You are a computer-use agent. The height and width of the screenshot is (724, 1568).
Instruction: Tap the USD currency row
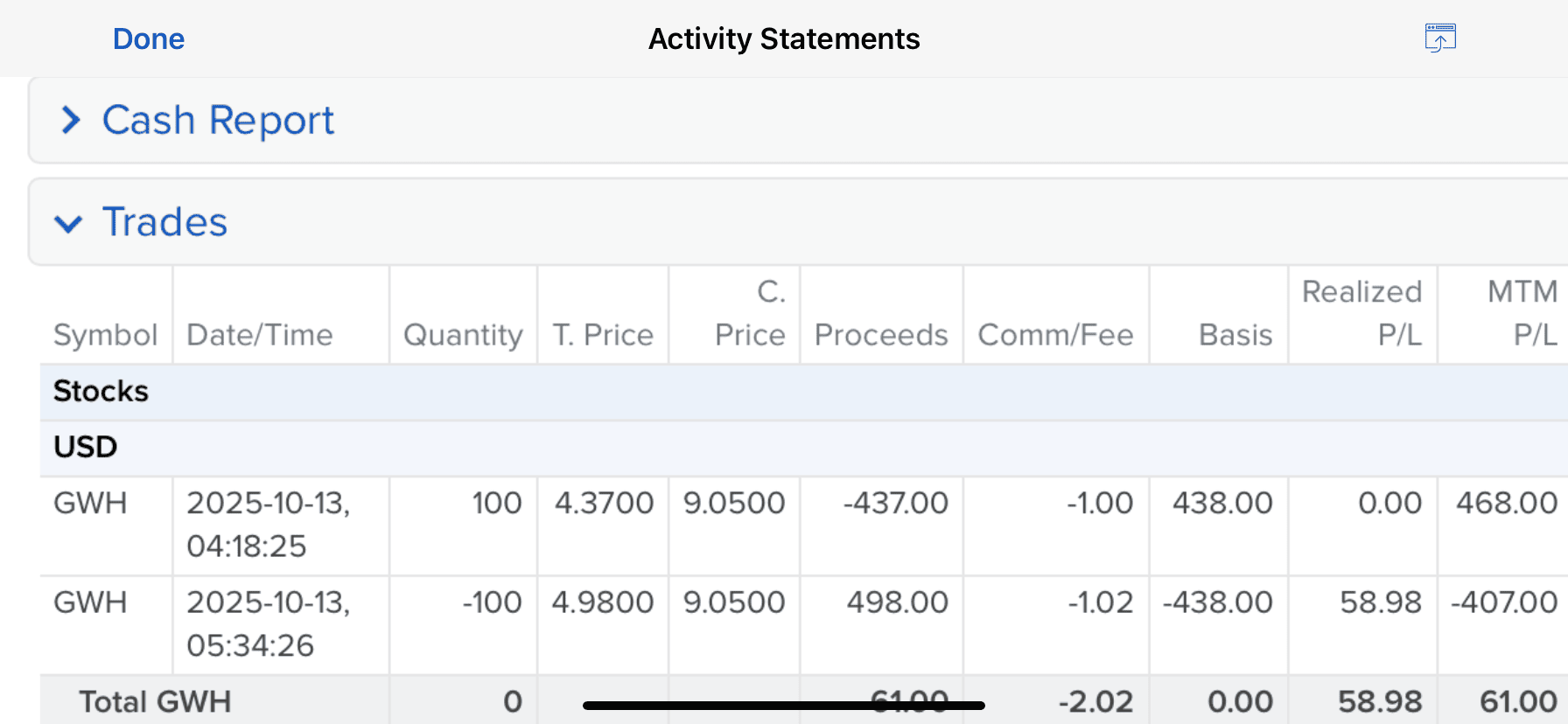[86, 448]
